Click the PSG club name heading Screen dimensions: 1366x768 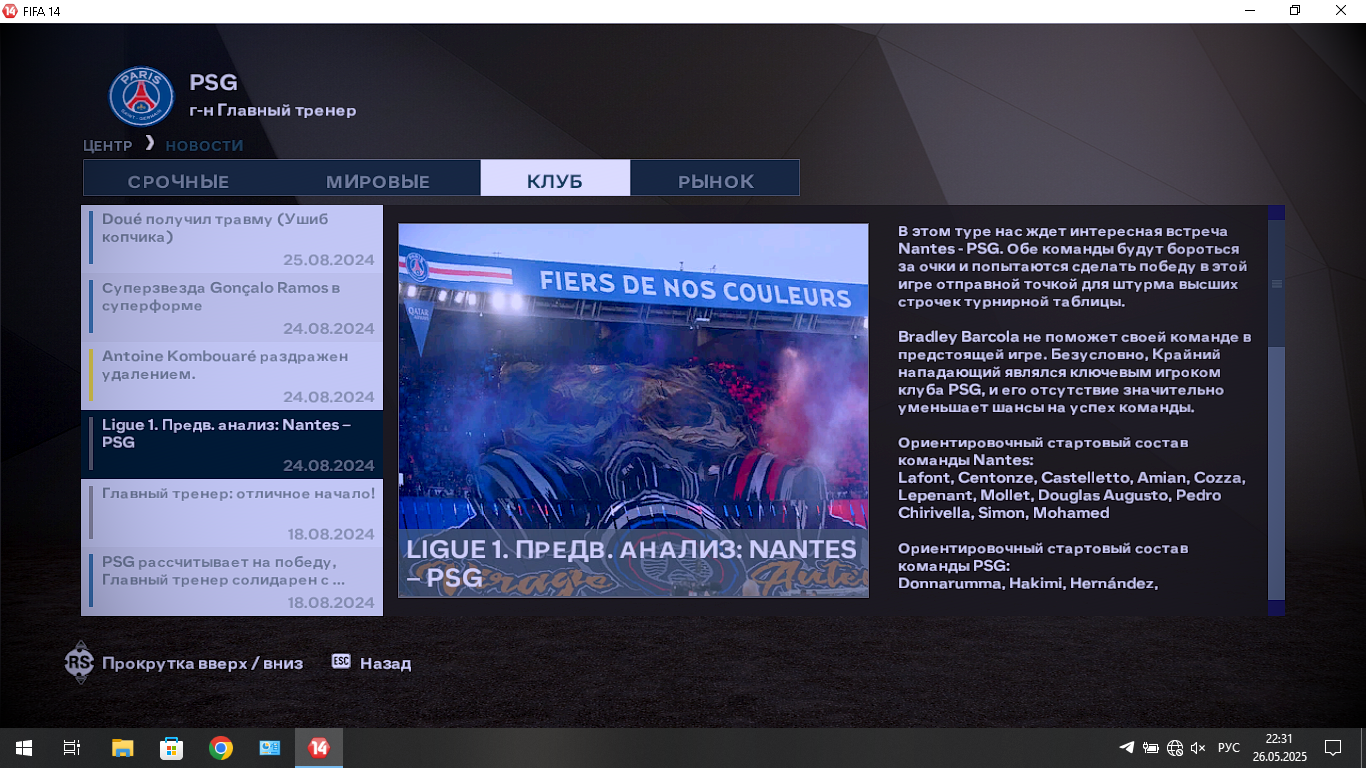pos(213,82)
